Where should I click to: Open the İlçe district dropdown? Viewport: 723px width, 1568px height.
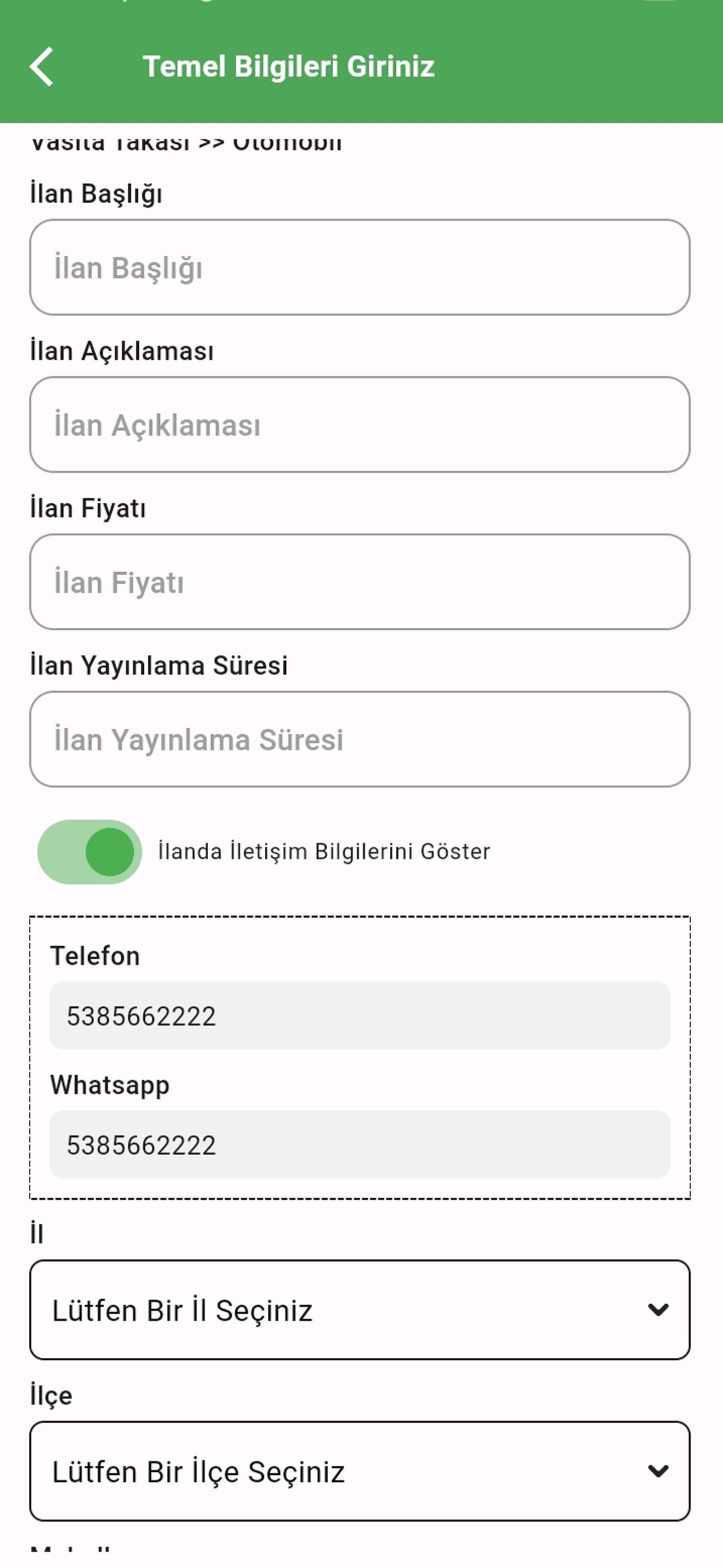[359, 1471]
